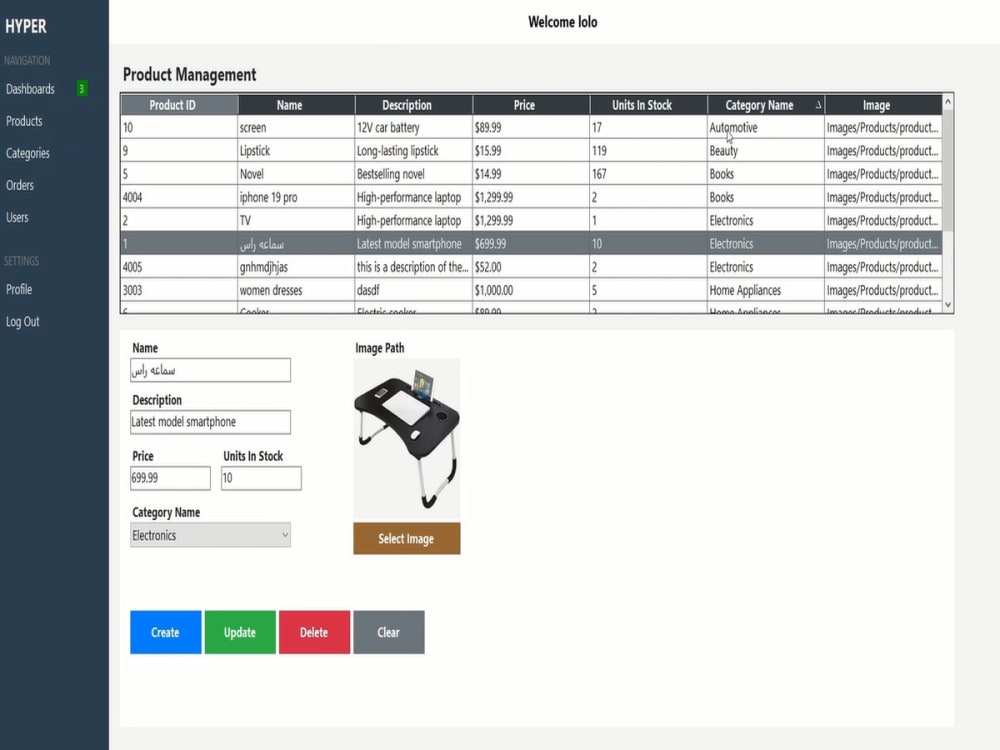Open Profile settings
The height and width of the screenshot is (750, 1000).
(x=19, y=290)
